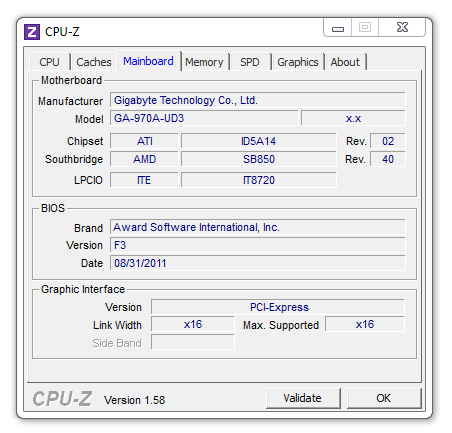The image size is (452, 433).
Task: Click LPCIO model field IT8720
Action: (259, 180)
